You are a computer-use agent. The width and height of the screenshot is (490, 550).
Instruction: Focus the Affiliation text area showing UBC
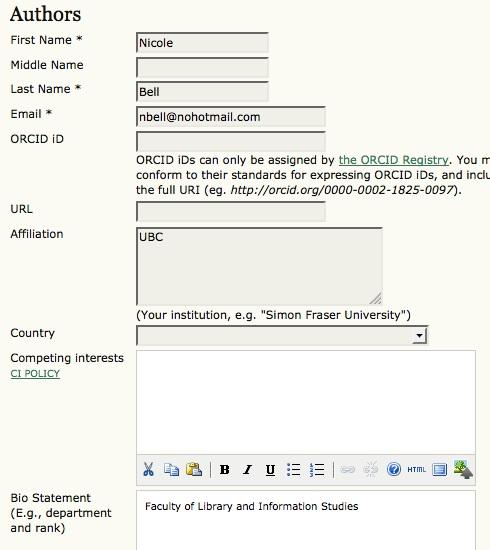pyautogui.click(x=259, y=266)
